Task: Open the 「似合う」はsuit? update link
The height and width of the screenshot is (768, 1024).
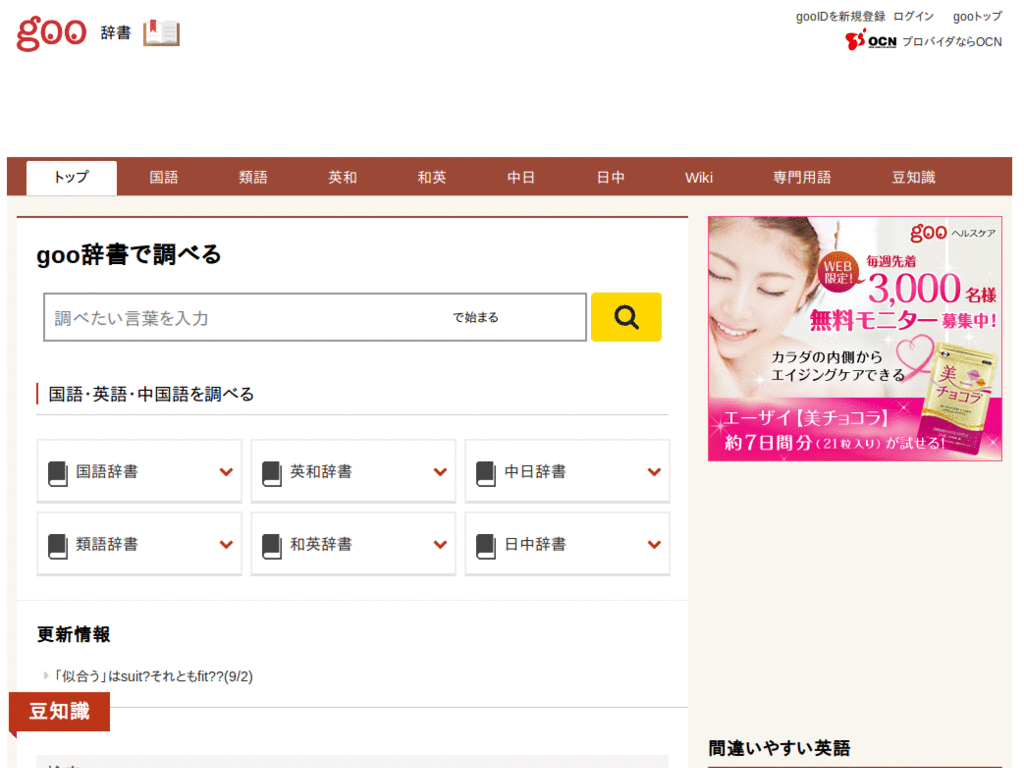Action: point(153,677)
